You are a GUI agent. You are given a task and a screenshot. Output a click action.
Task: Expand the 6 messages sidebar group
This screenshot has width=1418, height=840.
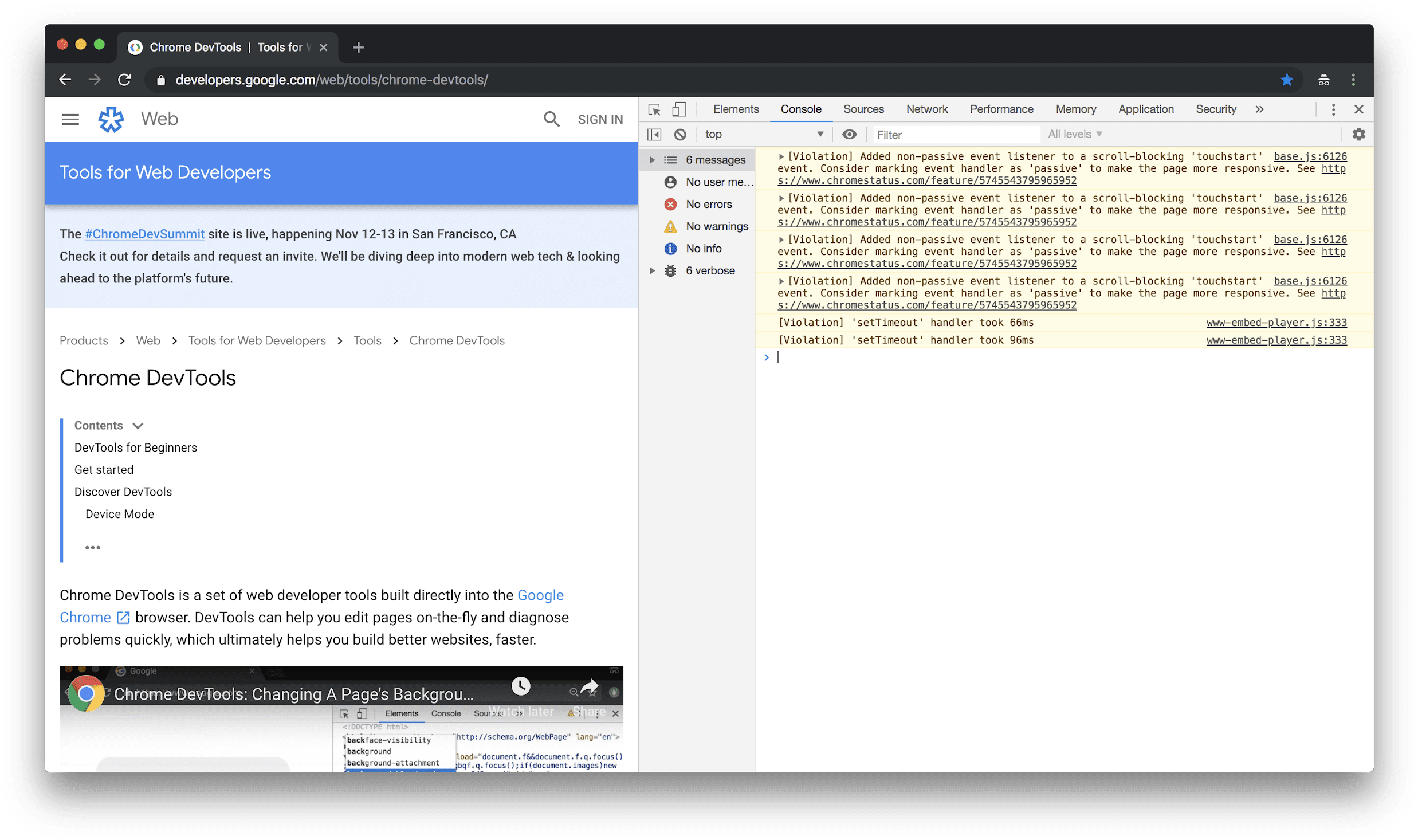(x=651, y=160)
